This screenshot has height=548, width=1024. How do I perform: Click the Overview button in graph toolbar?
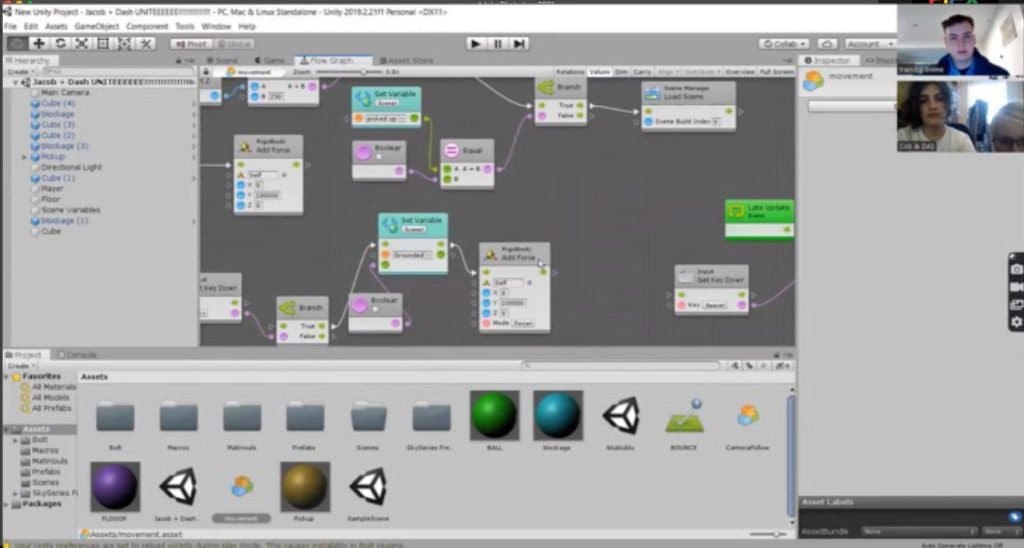pos(739,72)
